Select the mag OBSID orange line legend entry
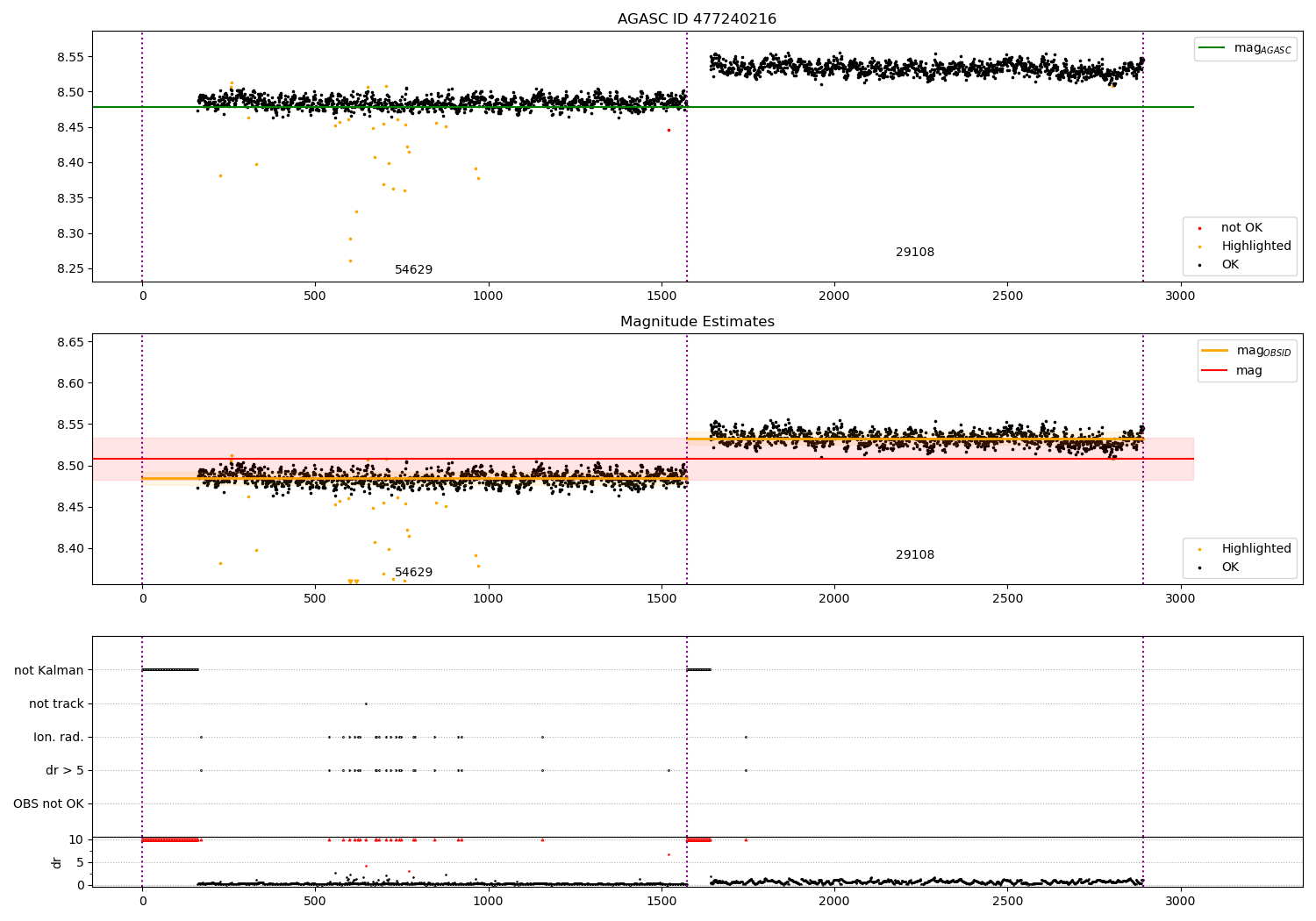This screenshot has height=921, width=1316. point(1247,351)
